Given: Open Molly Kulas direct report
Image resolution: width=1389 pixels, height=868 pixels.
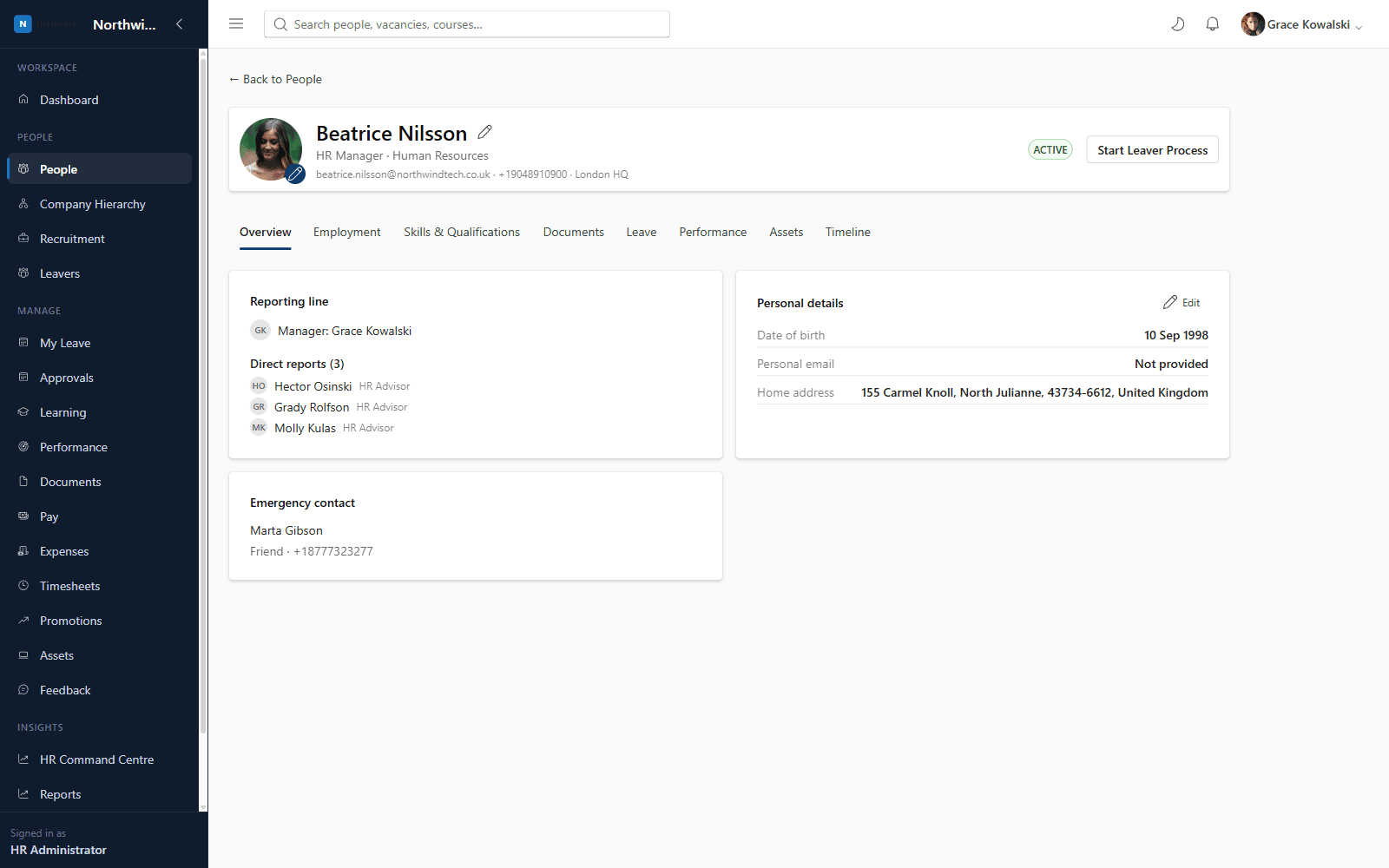Looking at the screenshot, I should tap(305, 428).
